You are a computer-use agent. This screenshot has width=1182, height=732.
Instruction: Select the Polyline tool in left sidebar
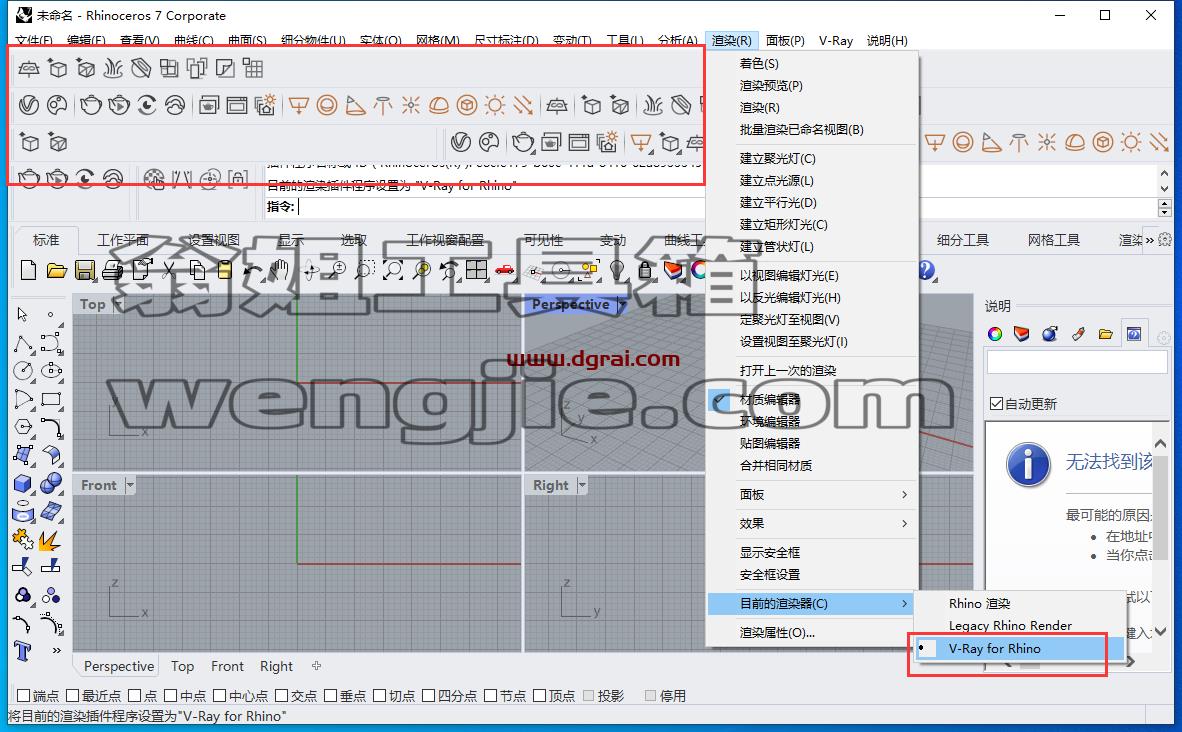pyautogui.click(x=23, y=345)
